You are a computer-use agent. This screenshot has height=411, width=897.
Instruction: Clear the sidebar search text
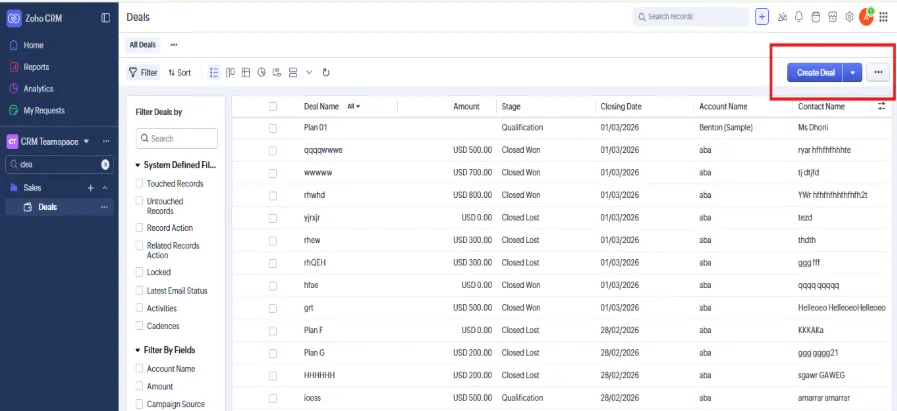[x=105, y=164]
